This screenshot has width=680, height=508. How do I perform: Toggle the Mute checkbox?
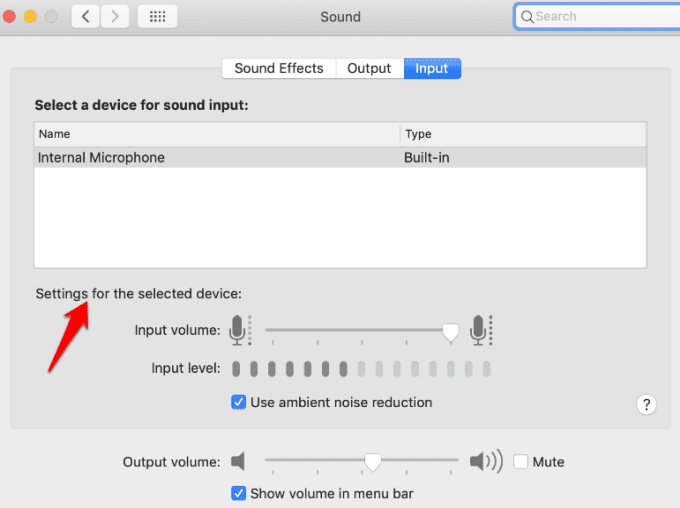pyautogui.click(x=521, y=462)
